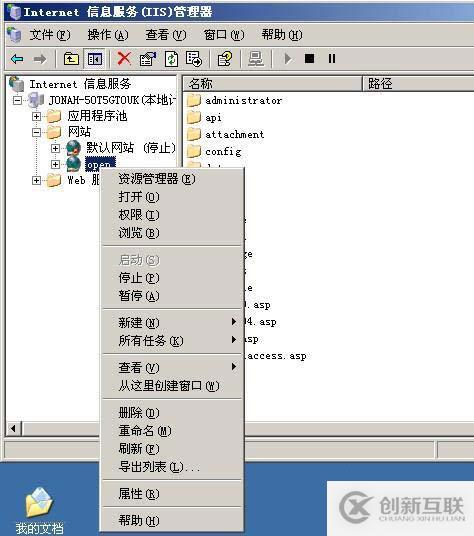Choose 资源管理器(E) from context menu
Image resolution: width=474 pixels, height=536 pixels.
coord(173,178)
